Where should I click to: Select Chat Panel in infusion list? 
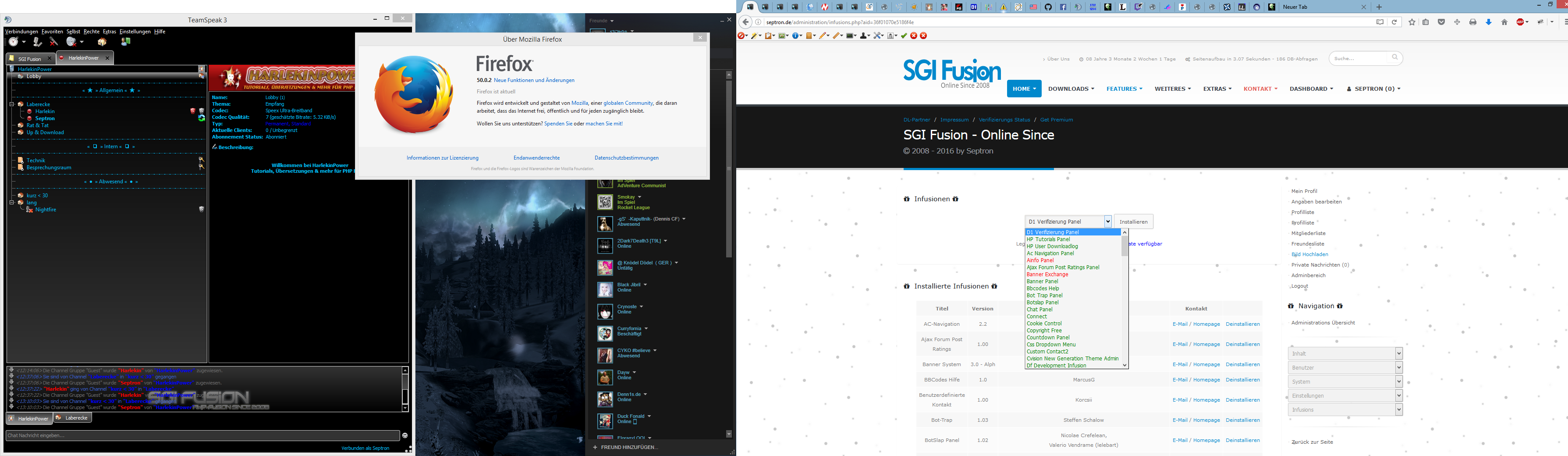pos(1039,309)
